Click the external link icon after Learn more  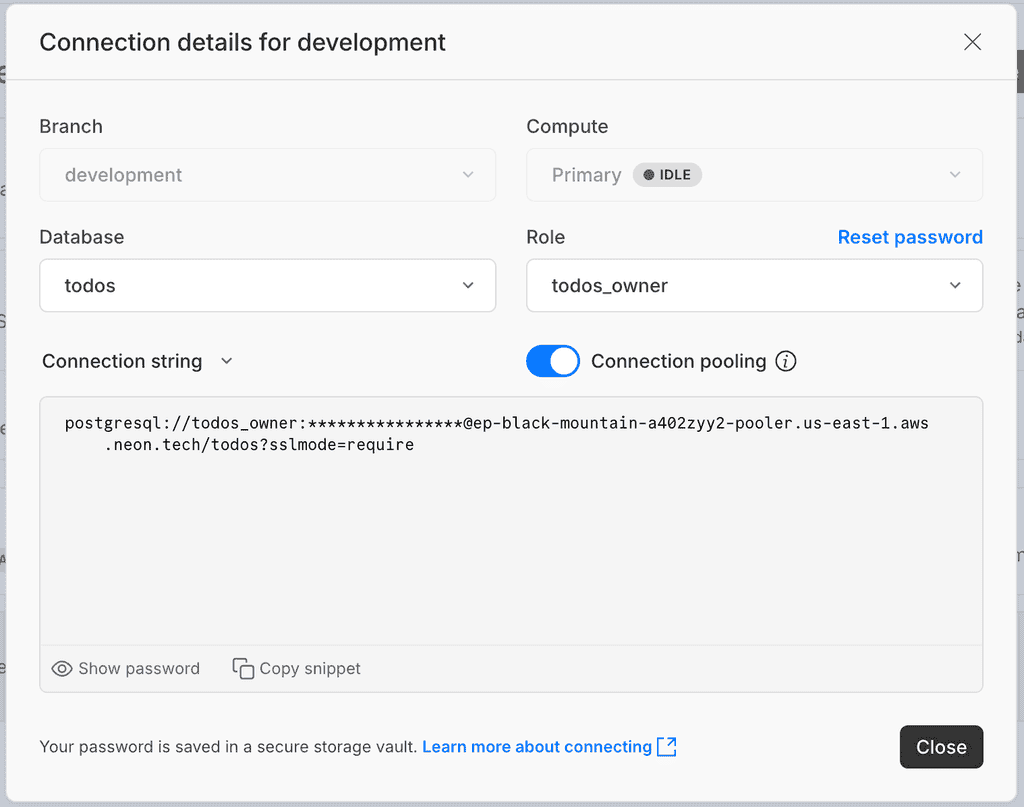[667, 747]
